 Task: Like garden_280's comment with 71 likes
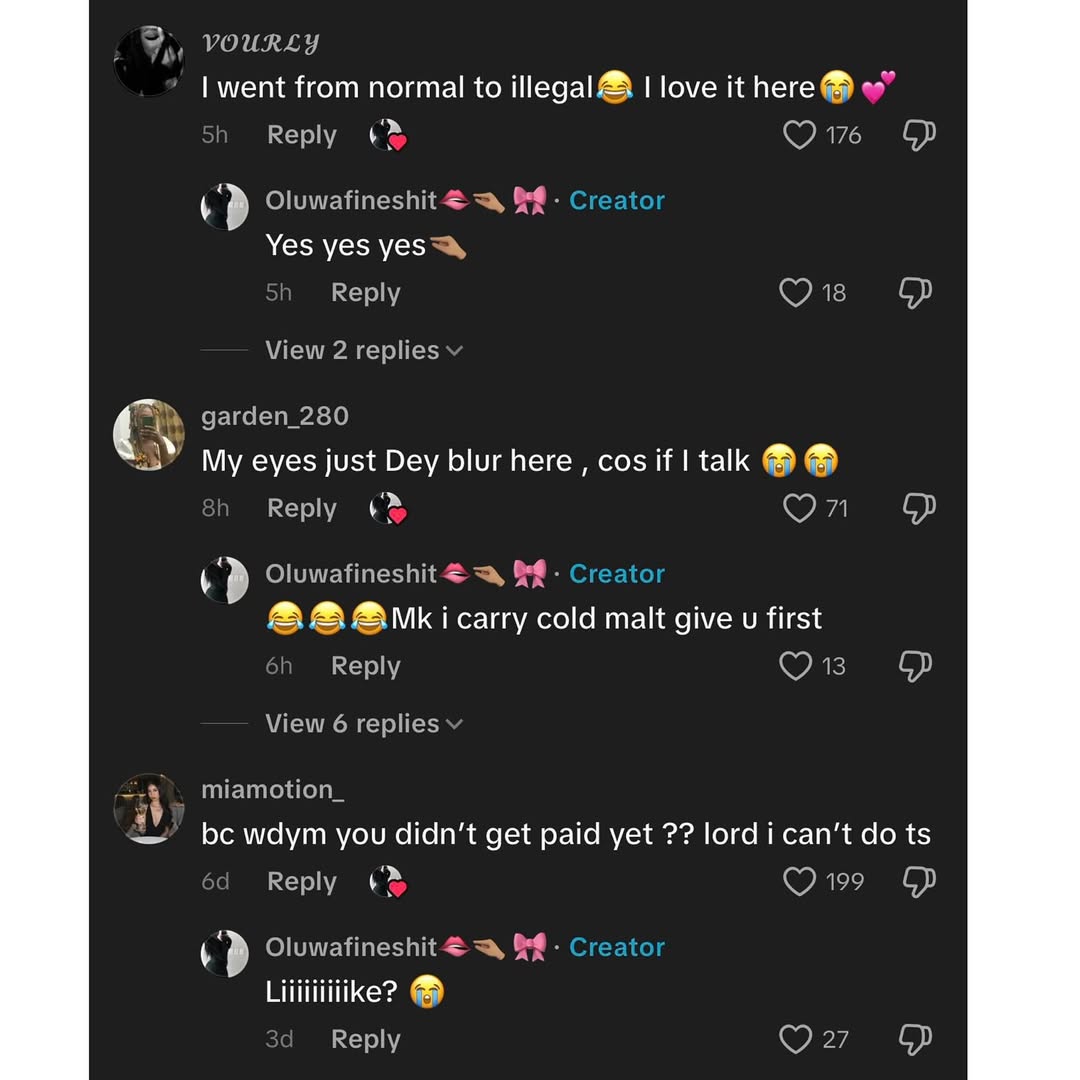[799, 509]
